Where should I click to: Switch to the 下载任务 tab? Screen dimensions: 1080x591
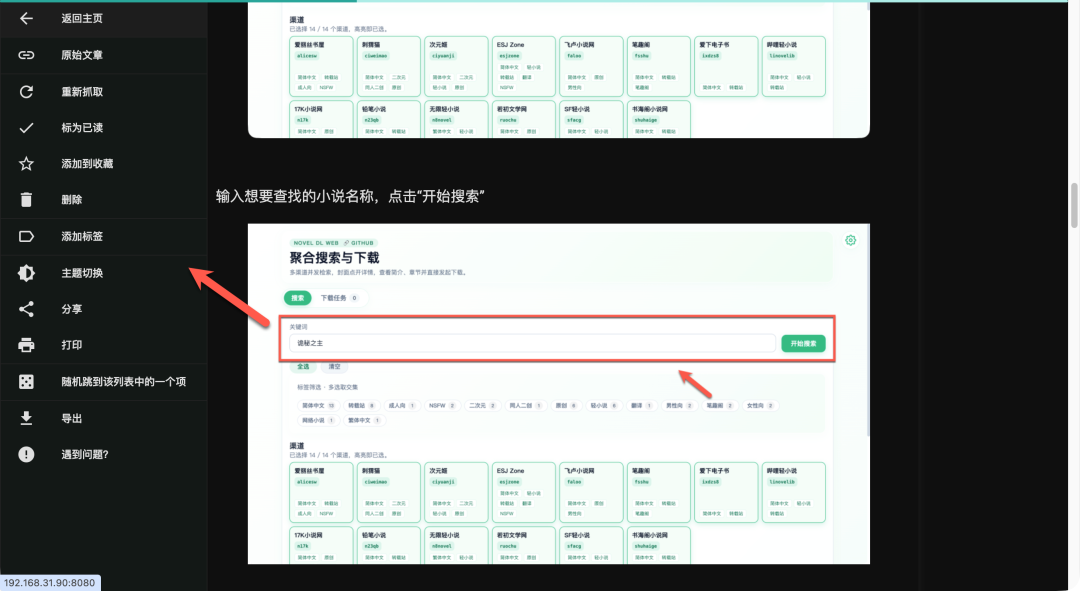tap(338, 298)
